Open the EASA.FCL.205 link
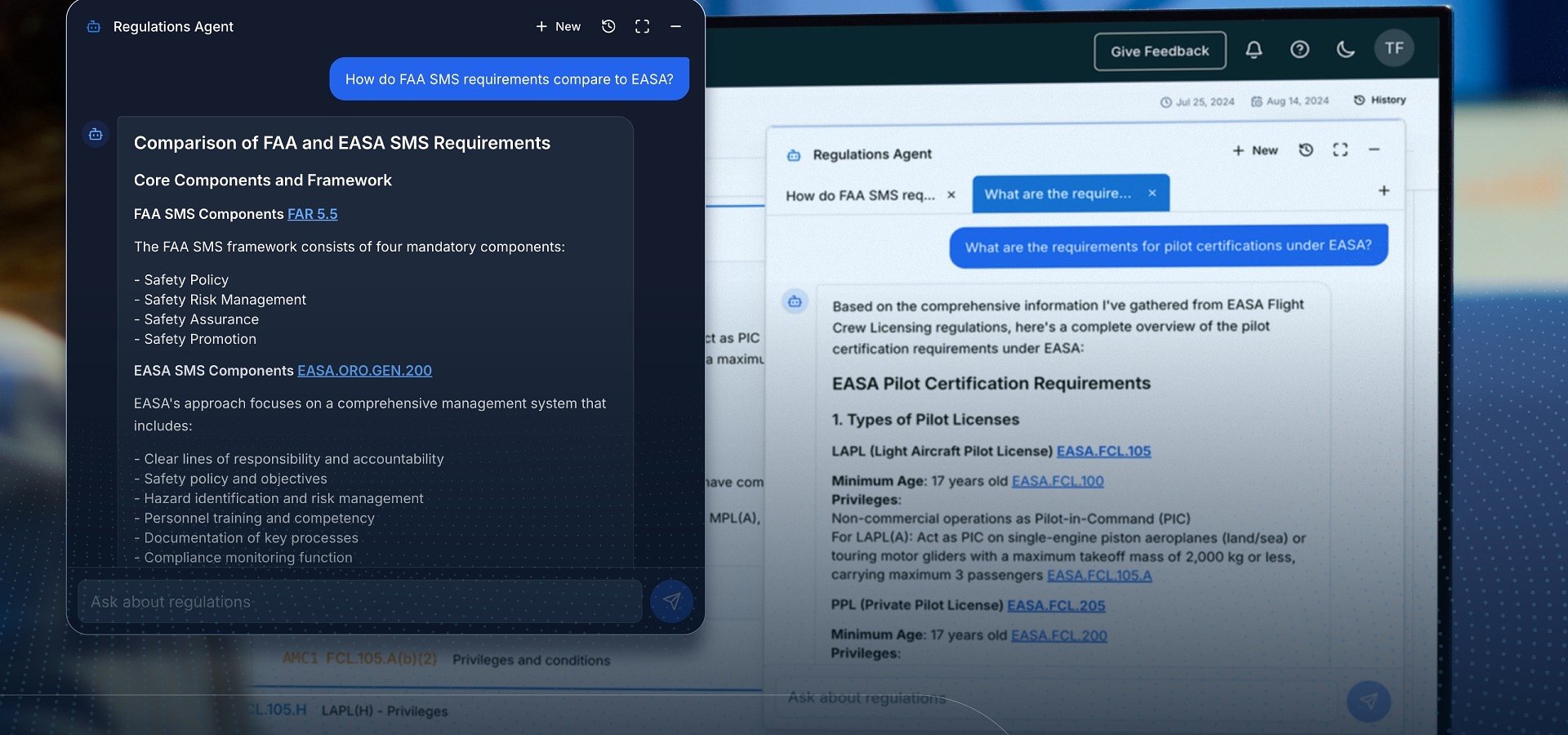 point(1056,605)
